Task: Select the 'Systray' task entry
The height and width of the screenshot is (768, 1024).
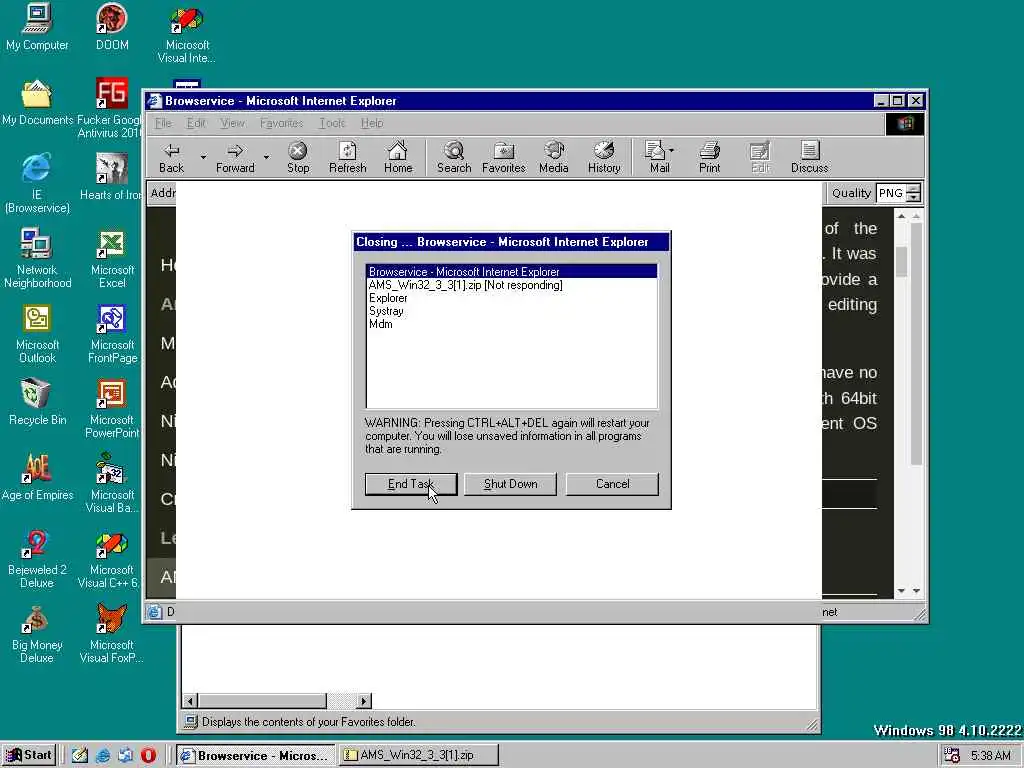Action: [512, 311]
